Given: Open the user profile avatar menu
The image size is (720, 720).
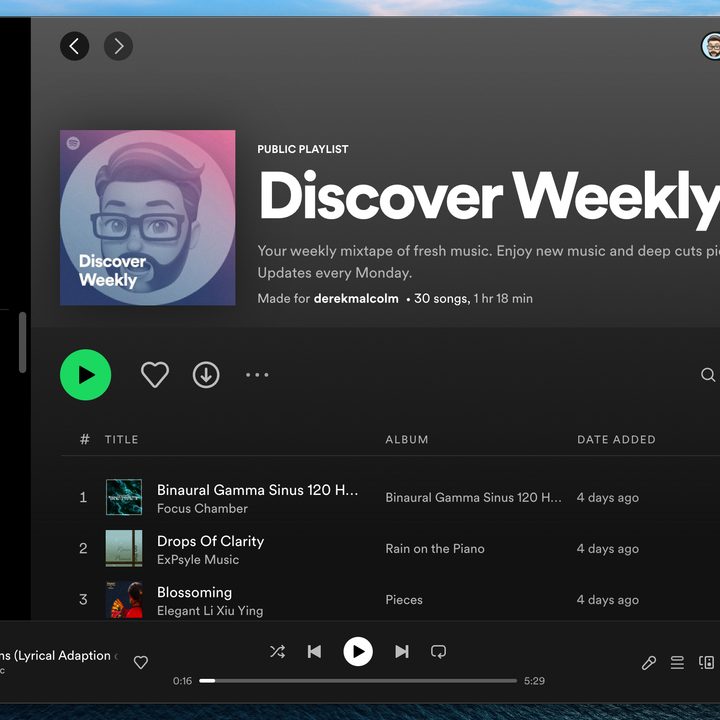Looking at the screenshot, I should 711,46.
